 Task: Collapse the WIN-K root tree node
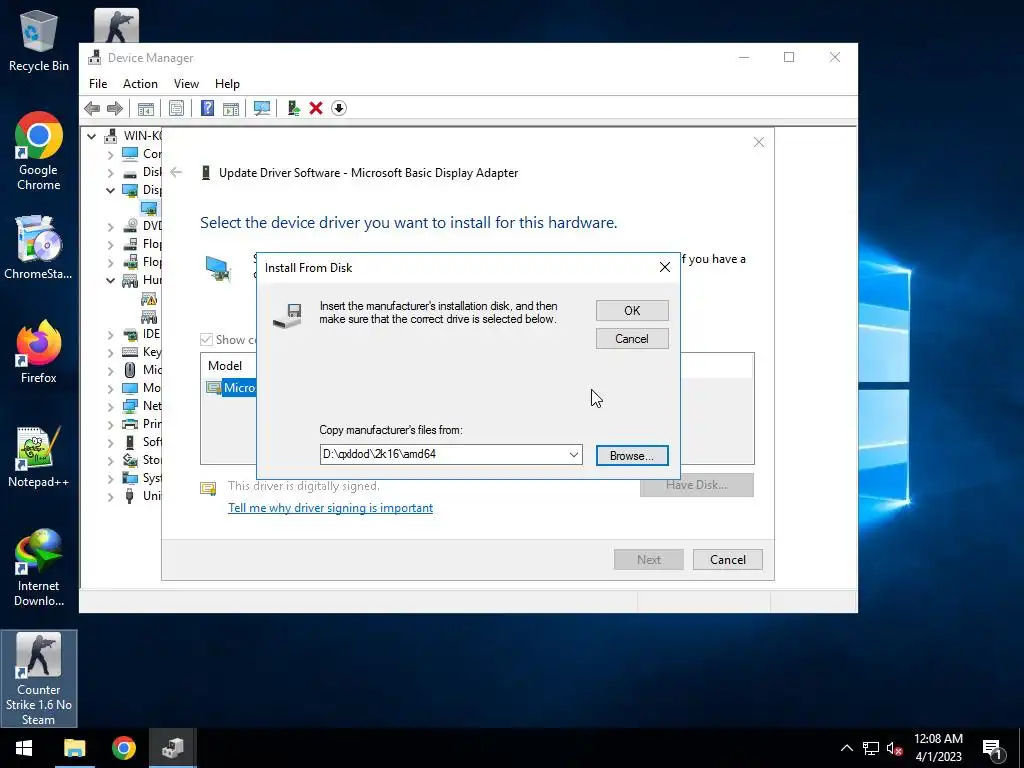[92, 136]
